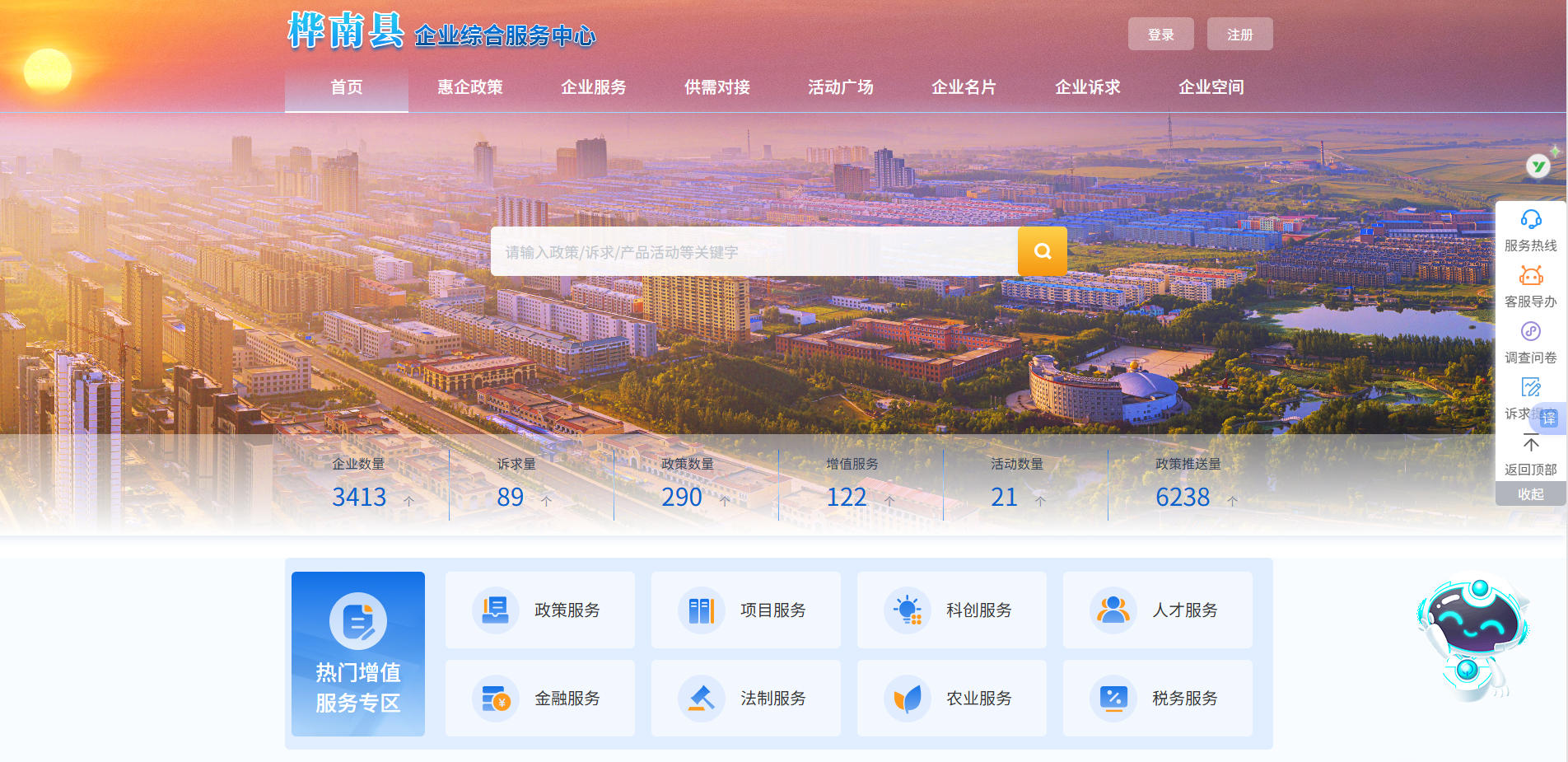Focus the keyword search input field
Screen dimensions: 1568x762
[x=754, y=251]
